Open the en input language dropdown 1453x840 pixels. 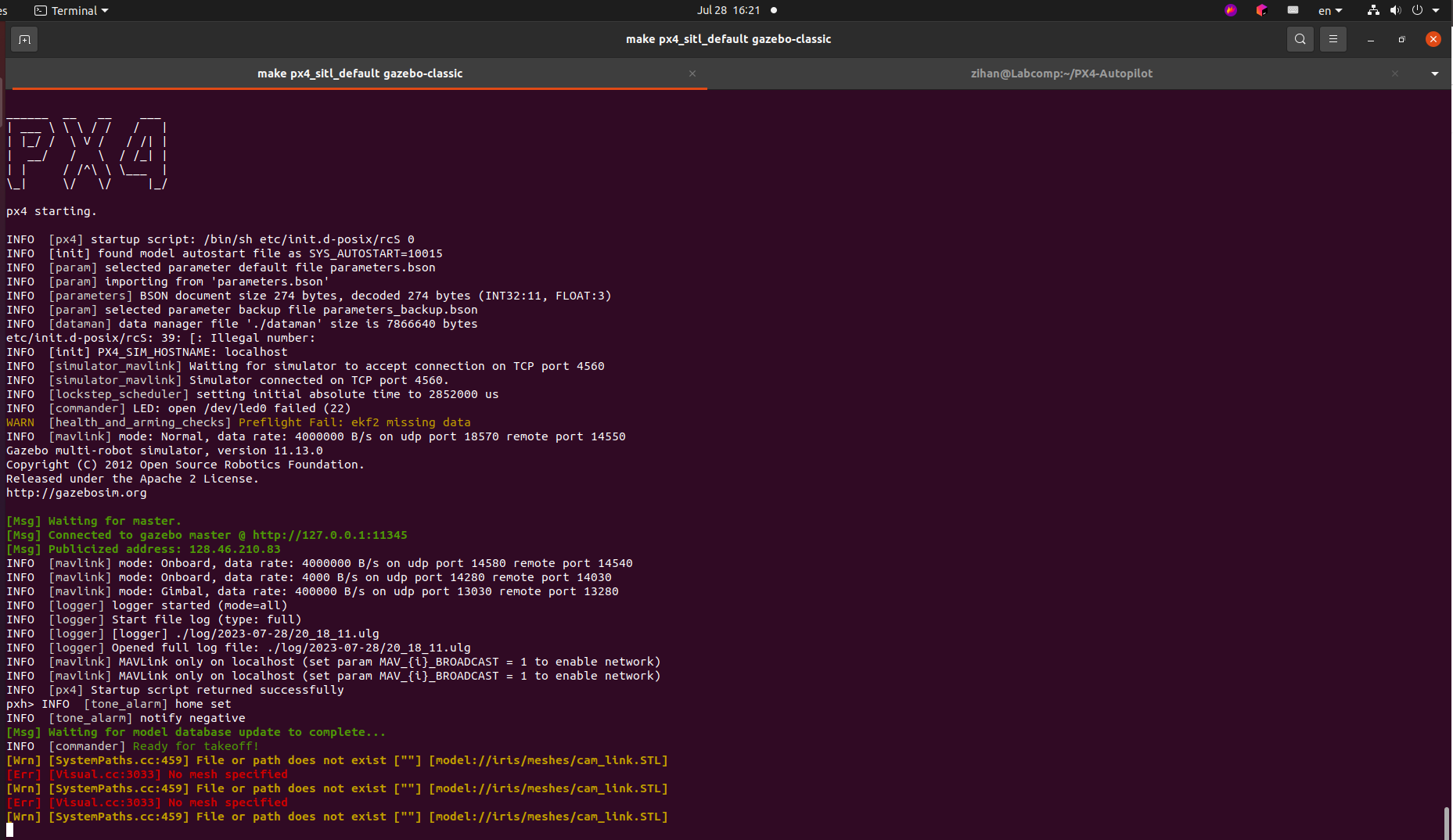[x=1330, y=10]
